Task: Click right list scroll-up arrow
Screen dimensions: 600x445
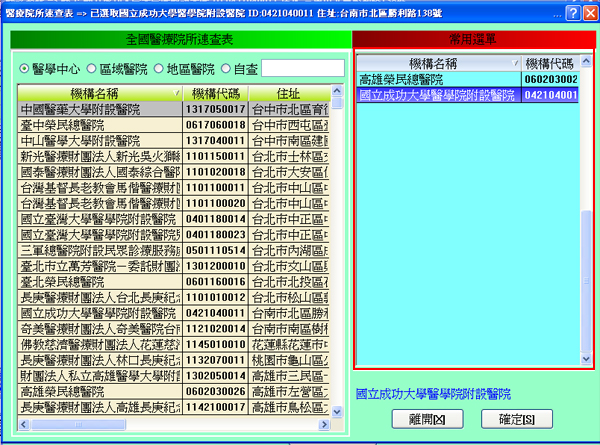Action: [x=586, y=62]
